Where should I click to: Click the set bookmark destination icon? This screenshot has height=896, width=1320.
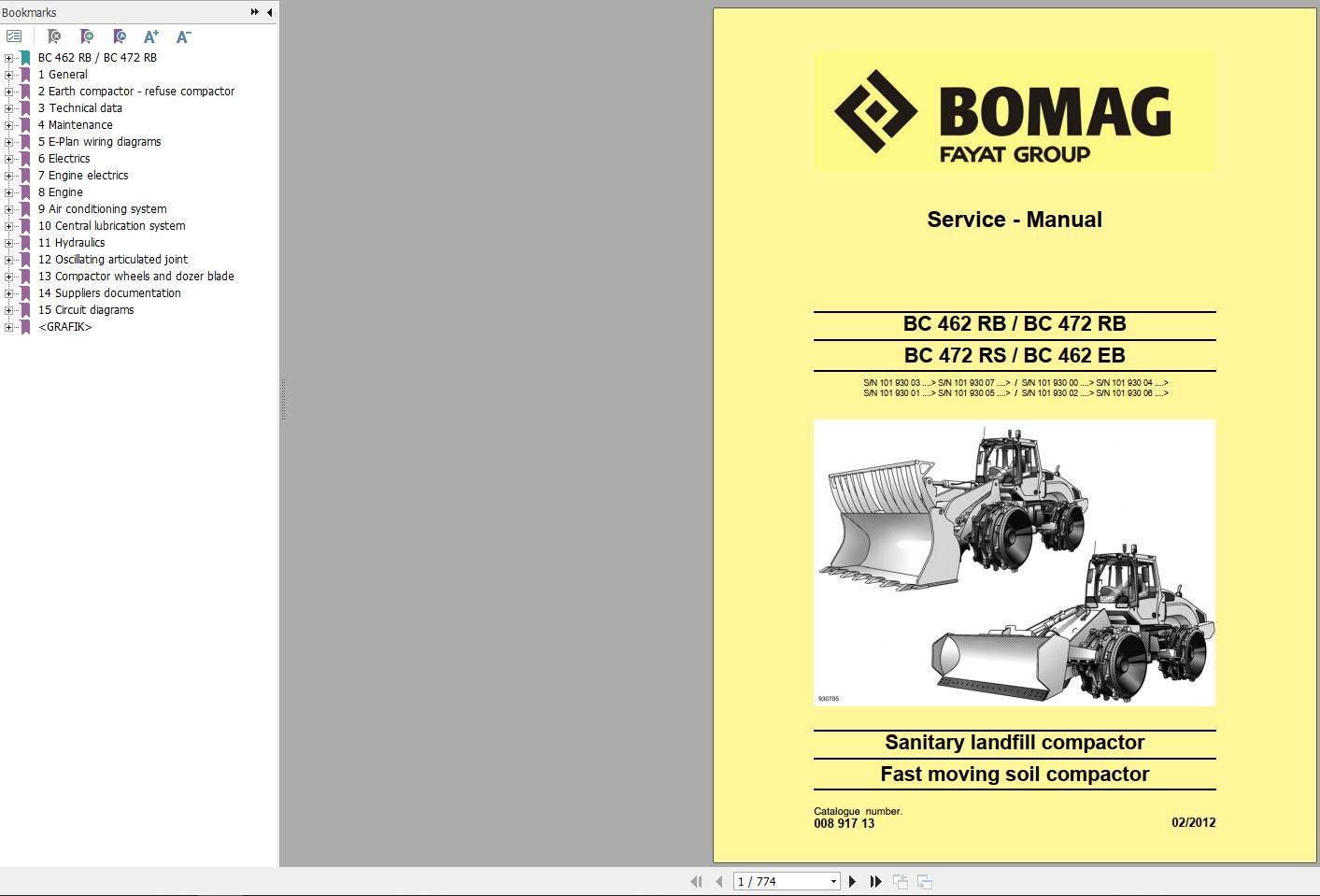pos(120,36)
